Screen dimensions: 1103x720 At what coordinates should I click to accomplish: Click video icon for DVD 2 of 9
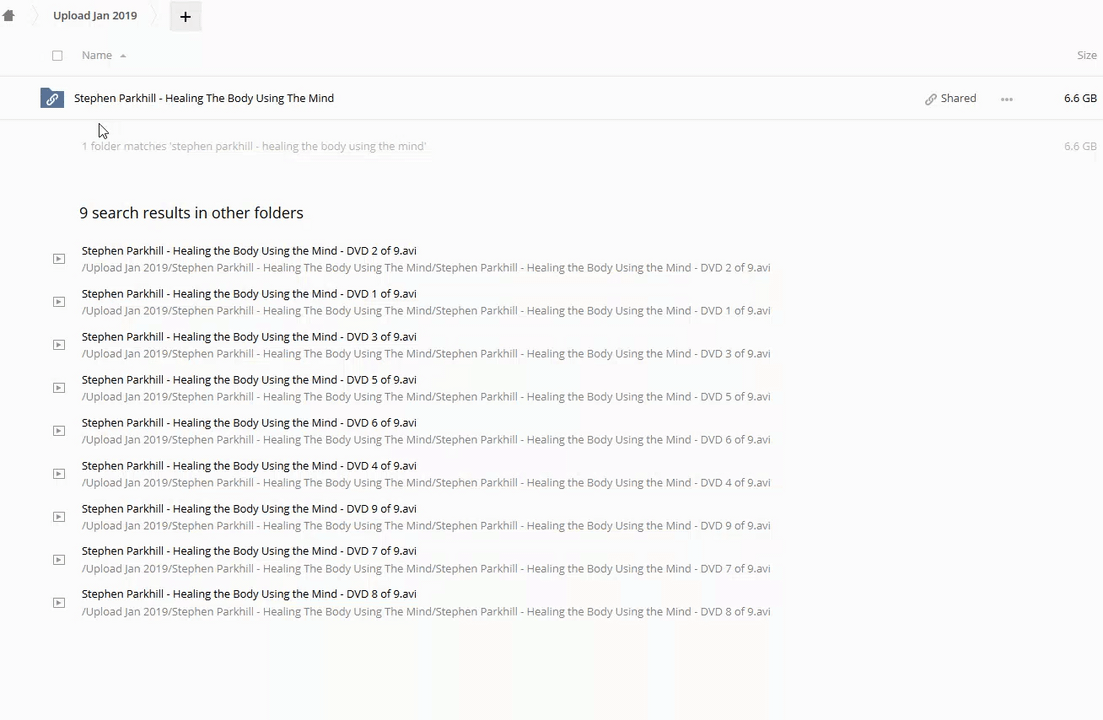coord(59,259)
